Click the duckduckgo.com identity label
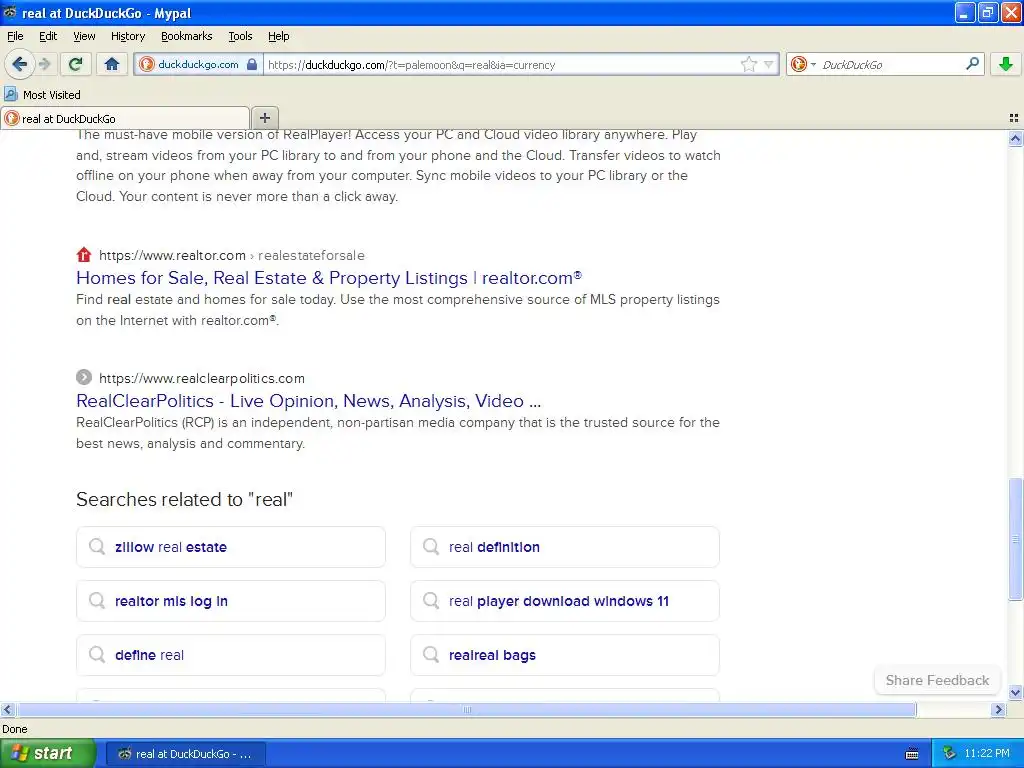The image size is (1024, 768). (199, 64)
